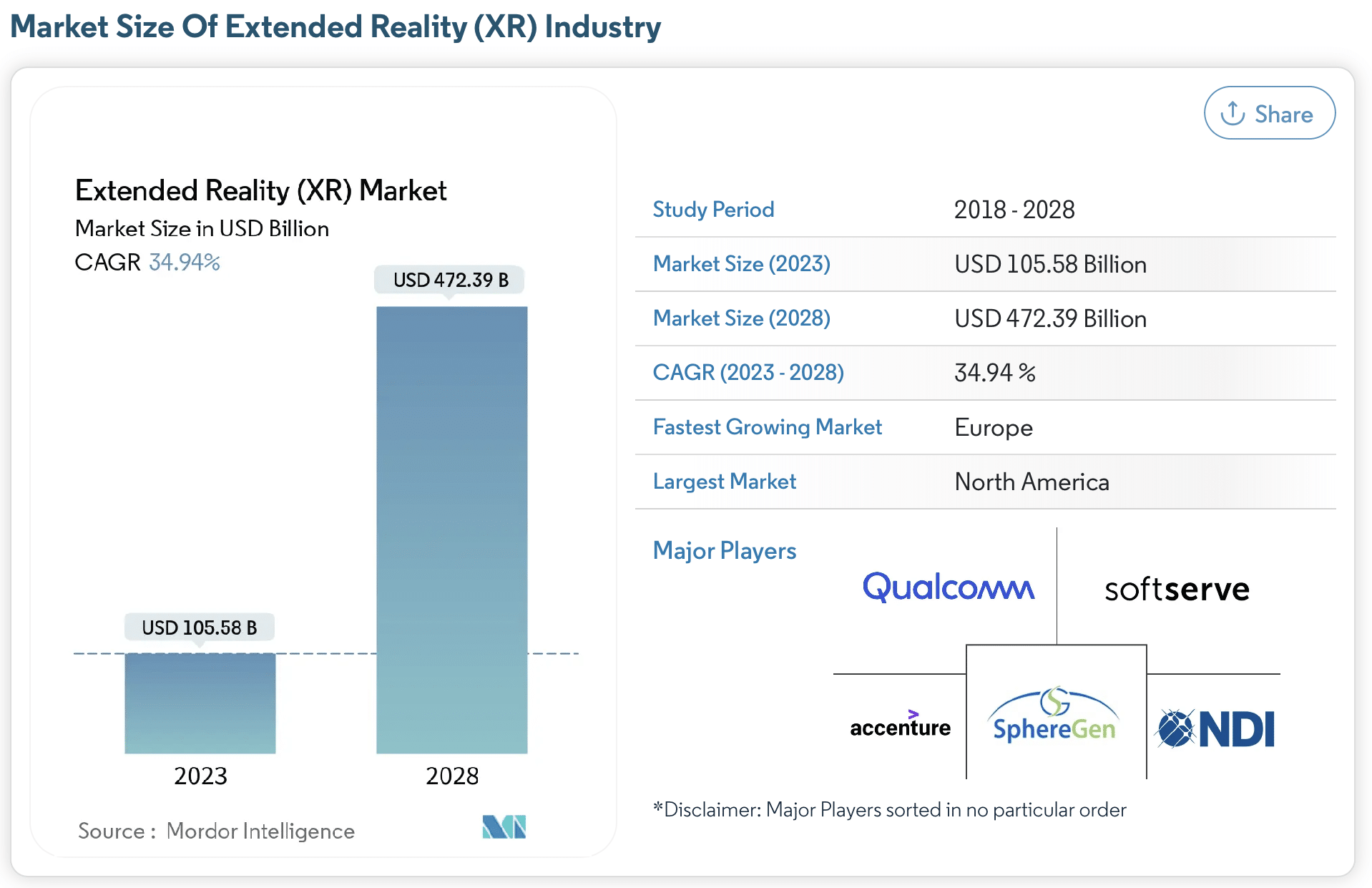Screen dimensions: 1372x888
Task: Click the Share button
Action: tap(1269, 112)
